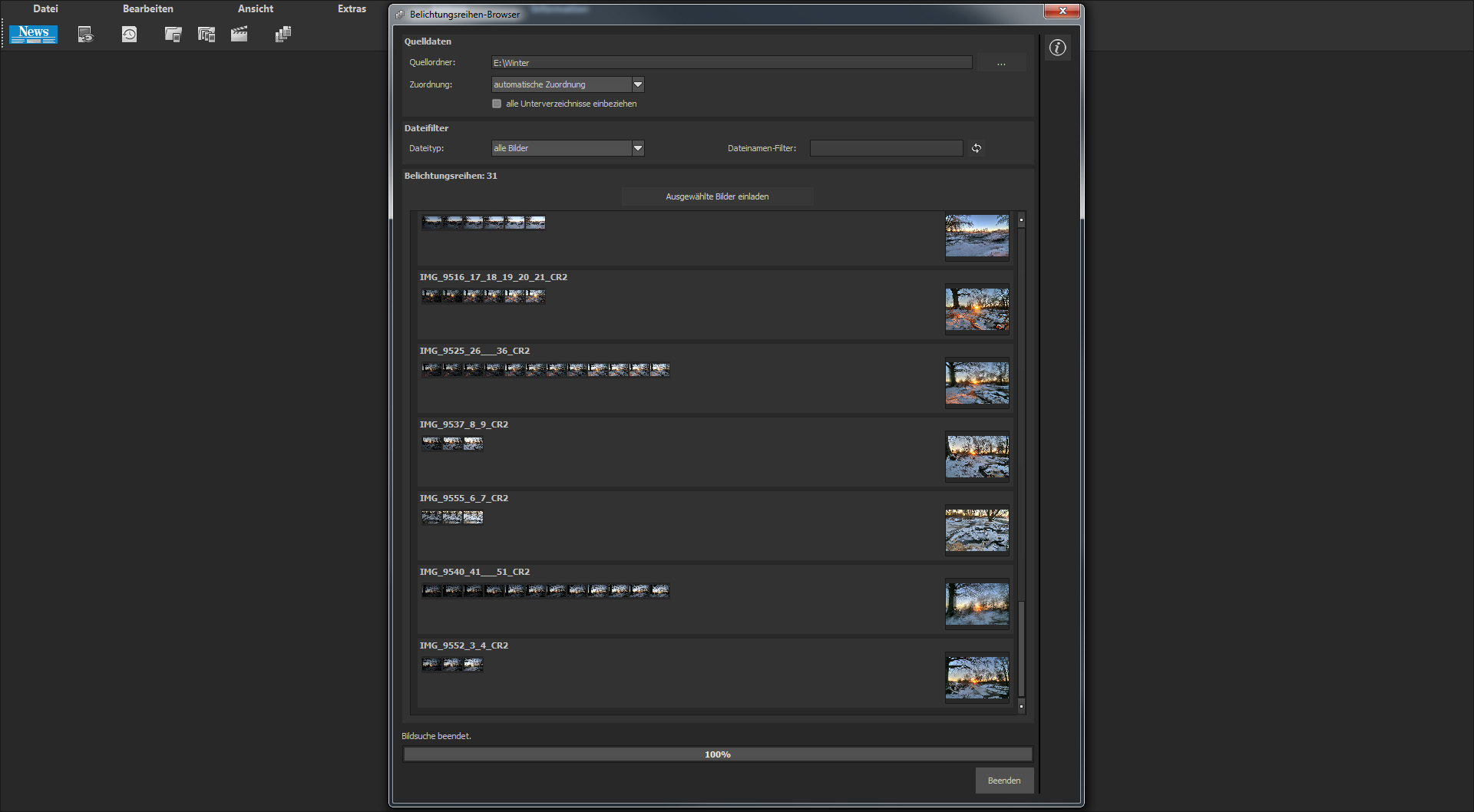Open the info icon in the browser dialog

[x=1057, y=48]
